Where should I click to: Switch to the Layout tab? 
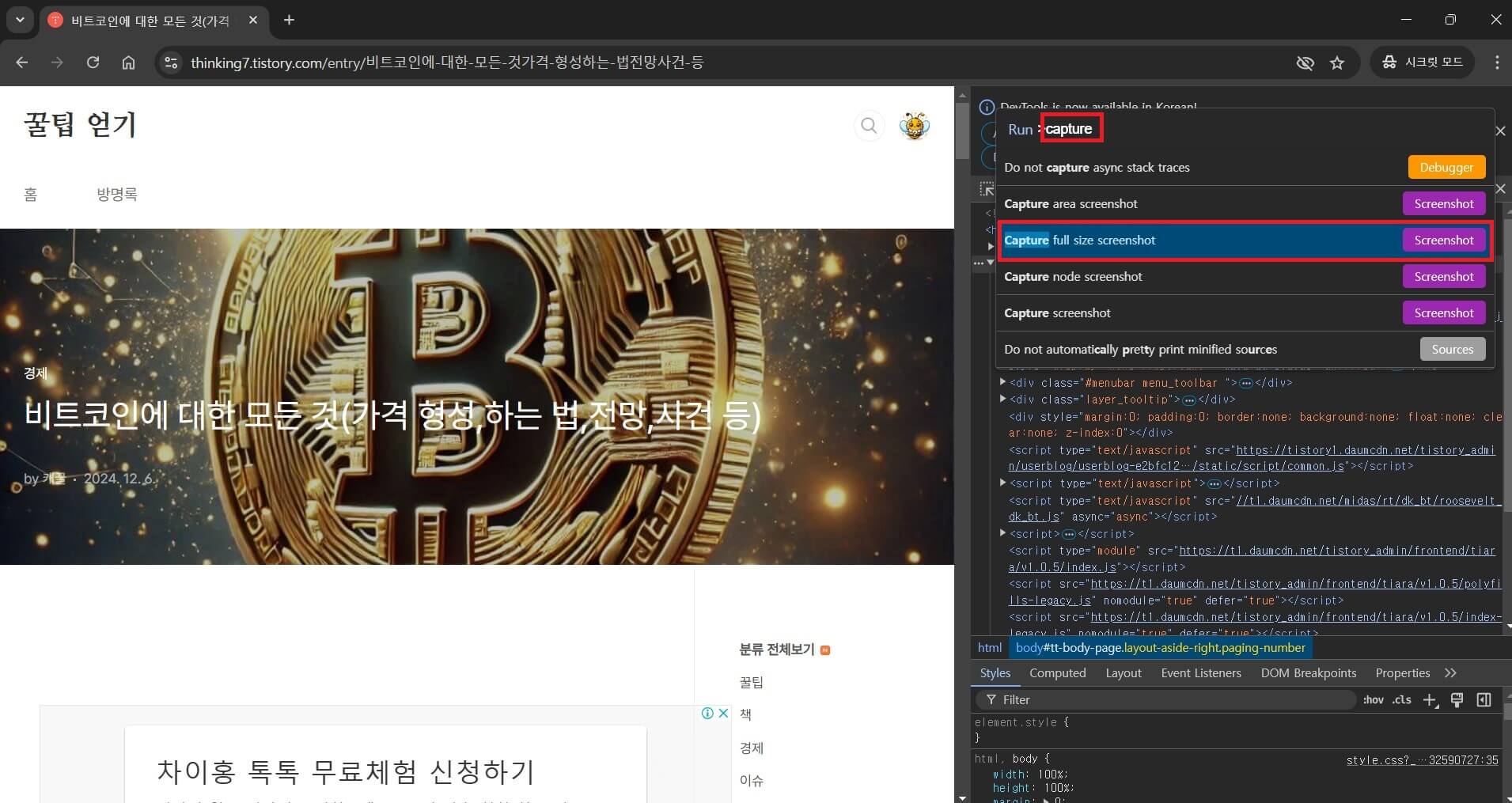coord(1124,673)
